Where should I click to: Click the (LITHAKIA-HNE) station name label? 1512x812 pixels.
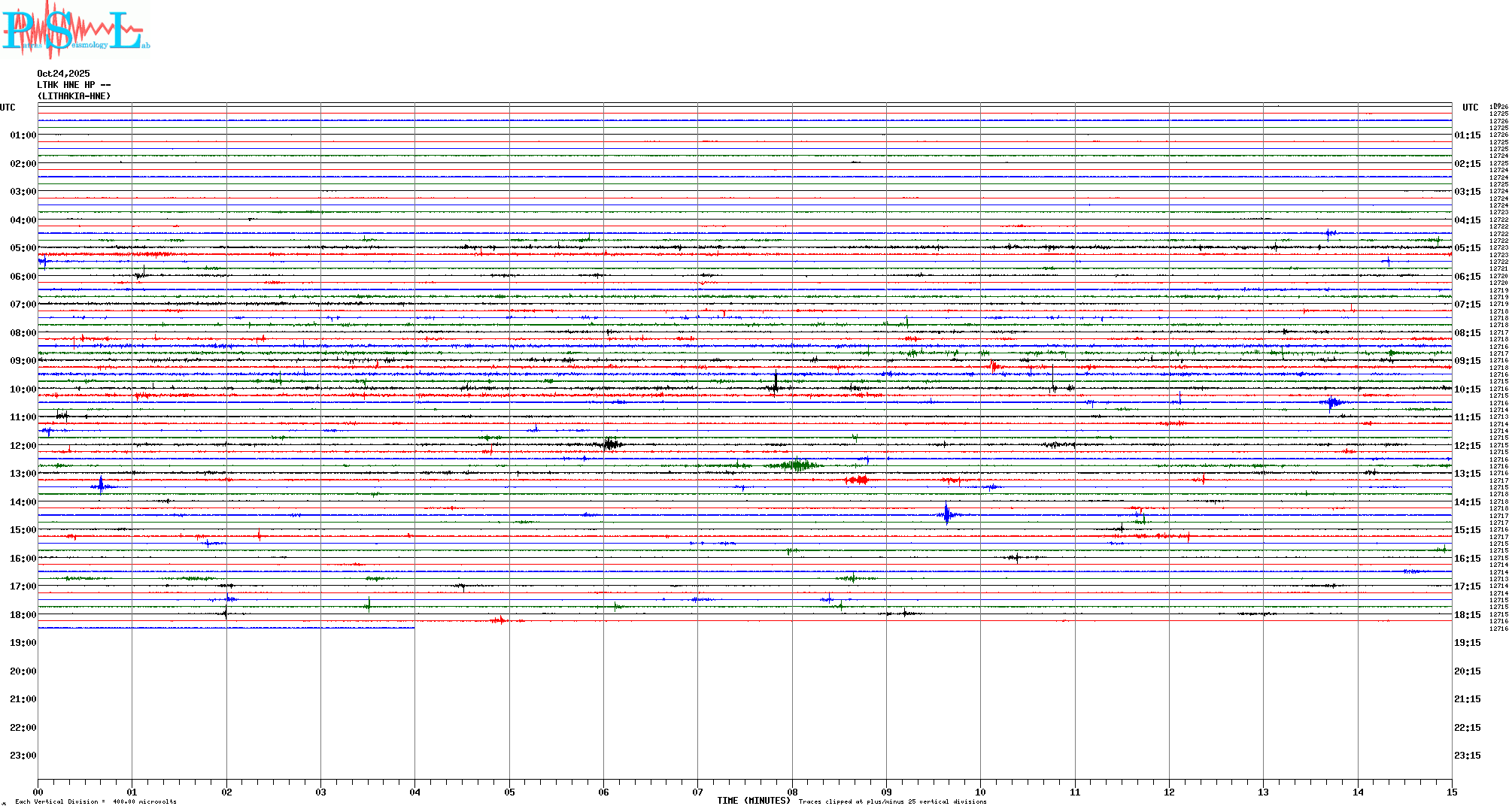pos(74,96)
